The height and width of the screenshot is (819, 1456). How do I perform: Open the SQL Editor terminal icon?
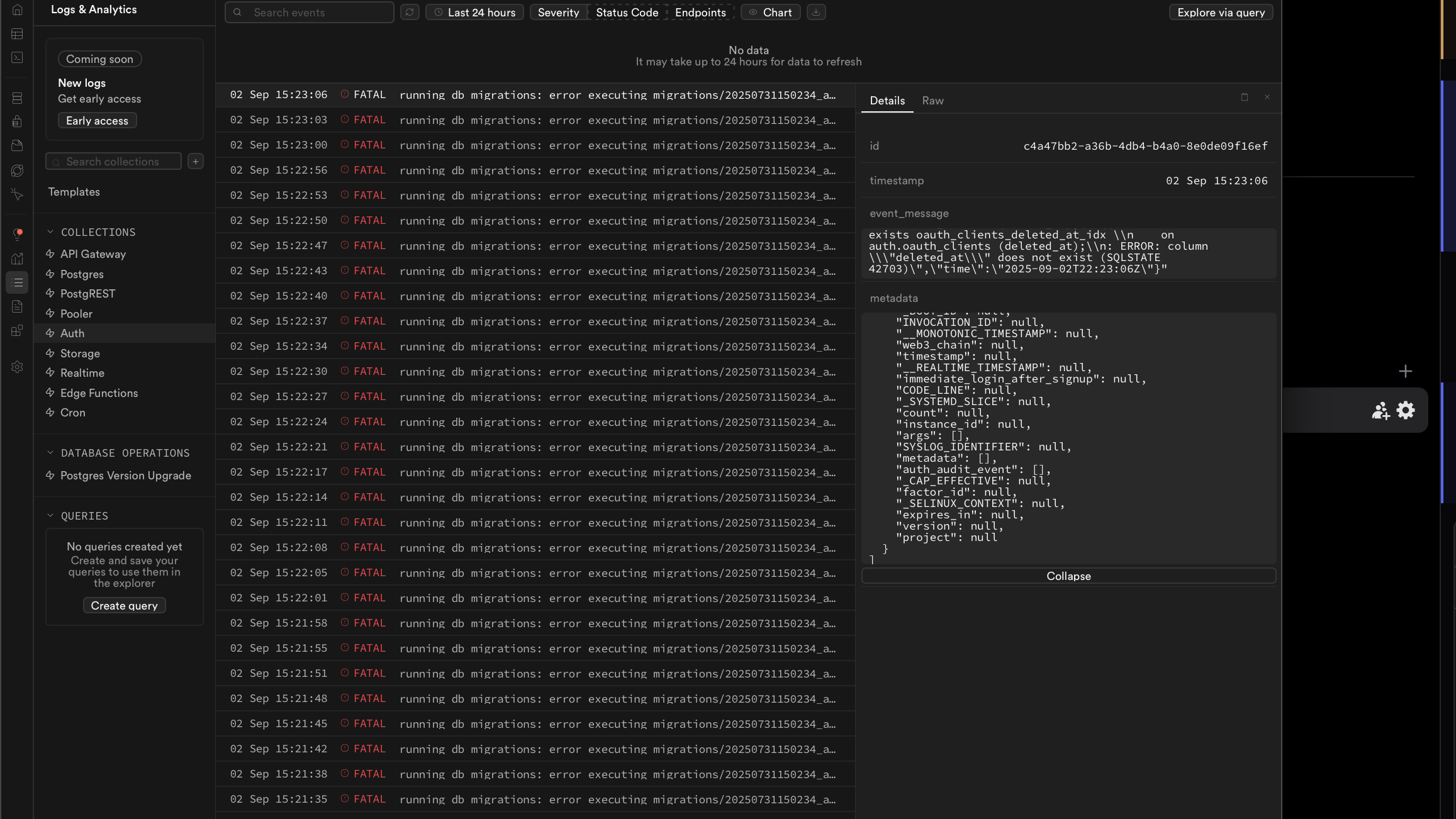click(17, 57)
